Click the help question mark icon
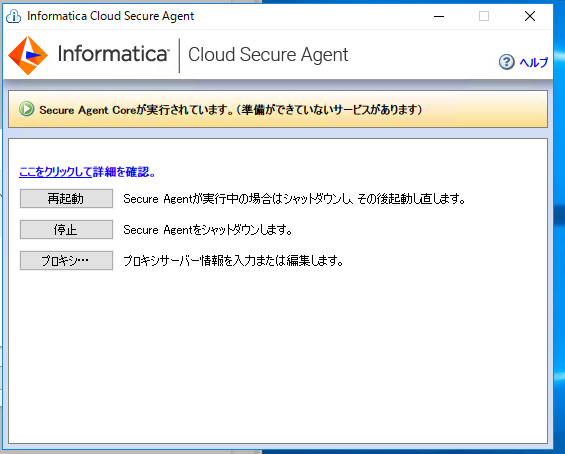Viewport: 565px width, 454px height. (506, 62)
